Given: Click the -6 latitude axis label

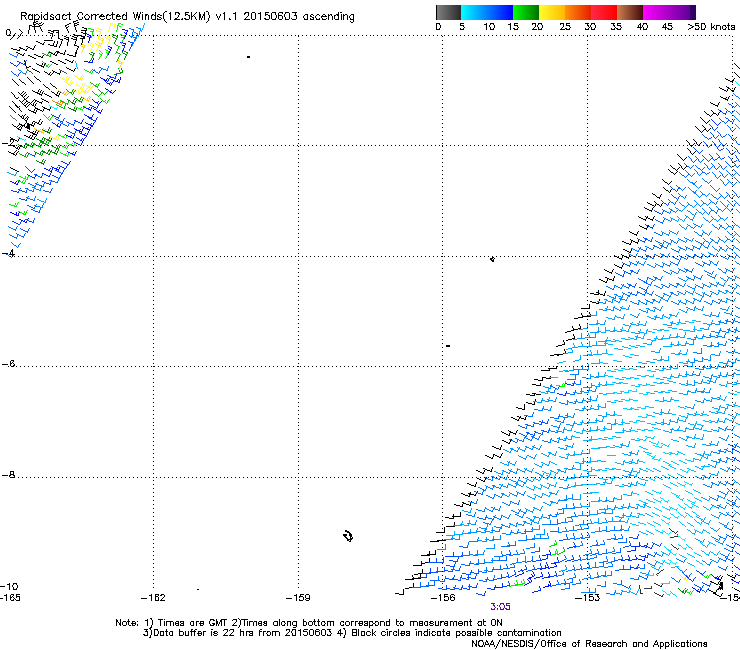Looking at the screenshot, I should coord(8,363).
